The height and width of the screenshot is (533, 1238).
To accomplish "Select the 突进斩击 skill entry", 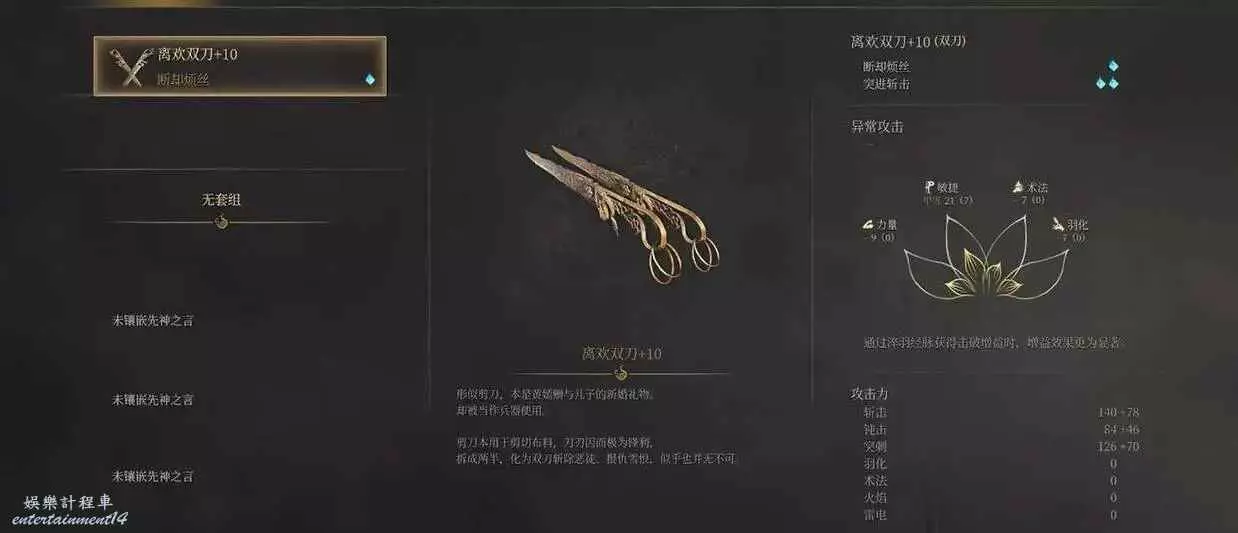I will point(886,84).
